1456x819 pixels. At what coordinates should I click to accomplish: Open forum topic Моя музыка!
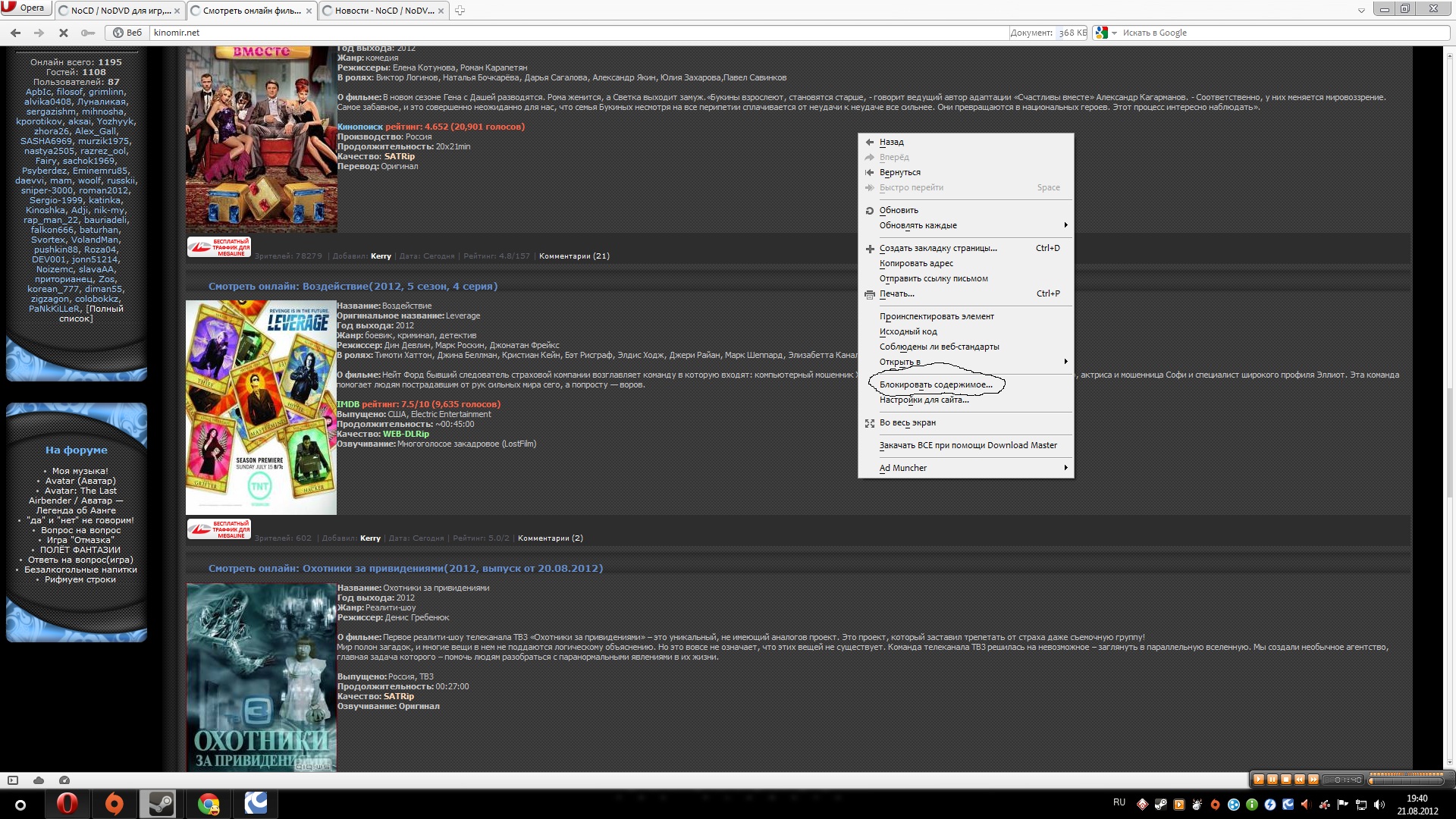coord(80,471)
